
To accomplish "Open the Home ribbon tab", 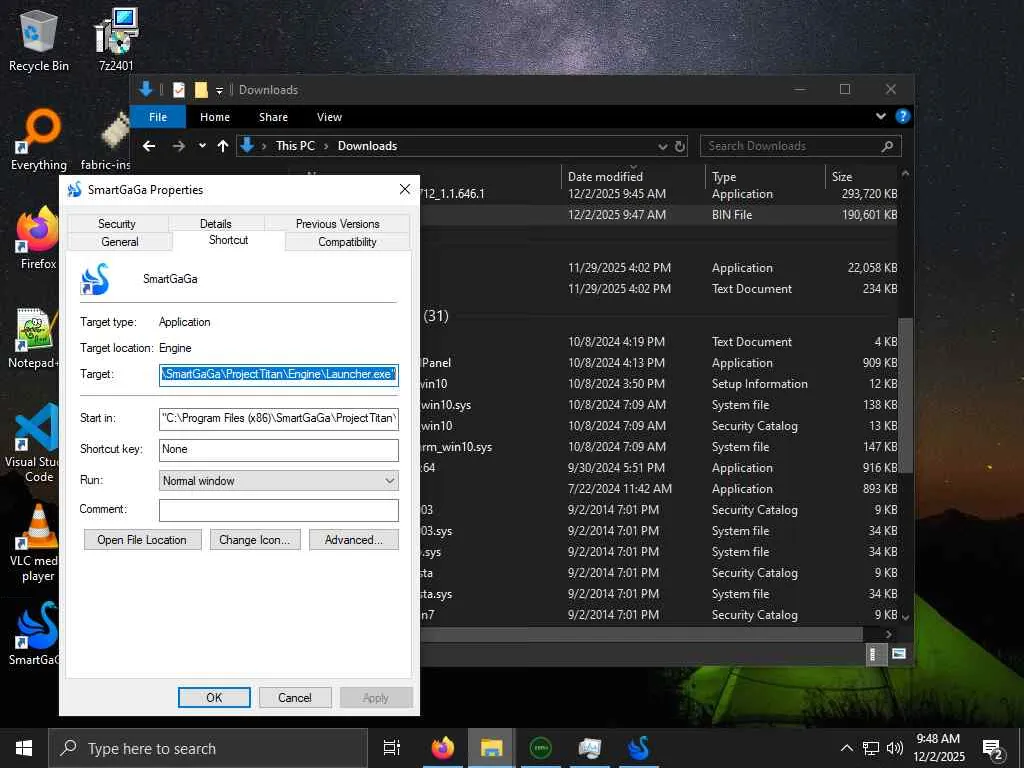I will pos(215,117).
